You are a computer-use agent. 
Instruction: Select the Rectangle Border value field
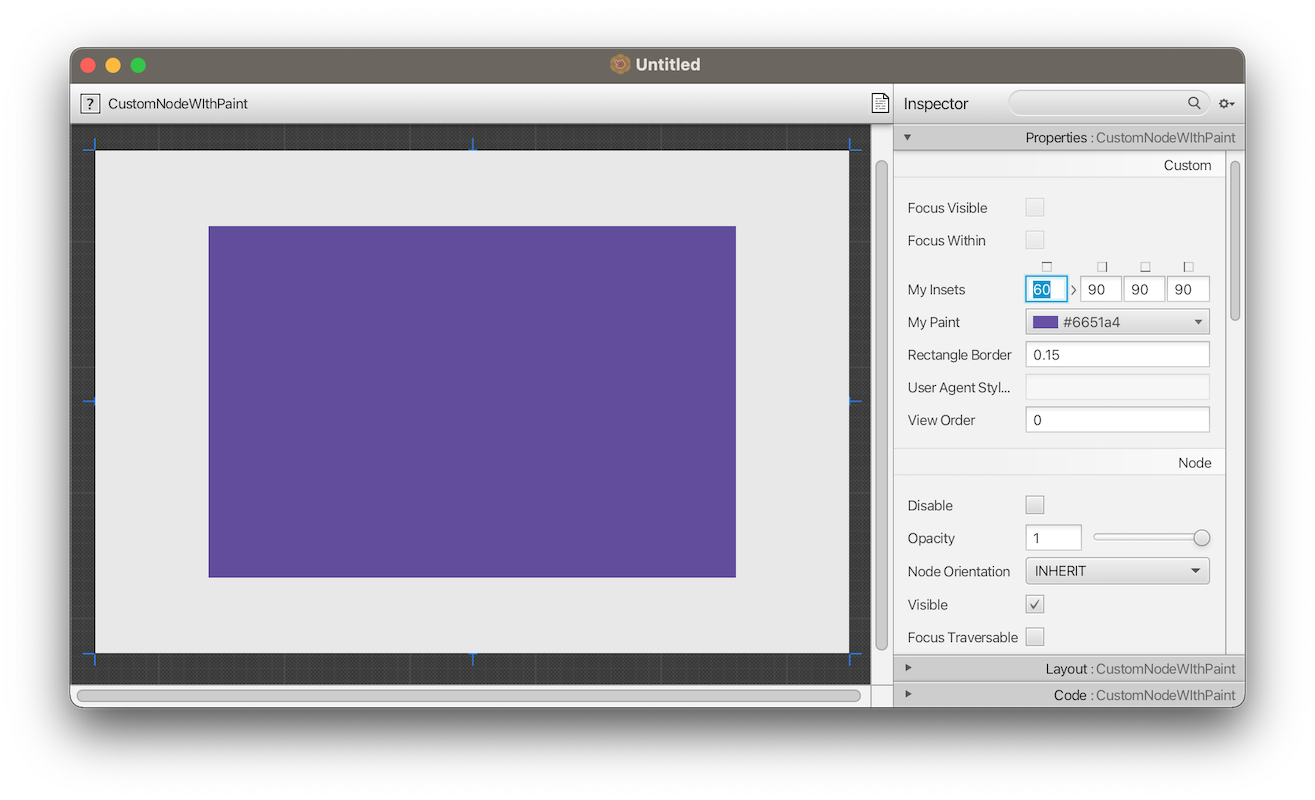(1117, 354)
